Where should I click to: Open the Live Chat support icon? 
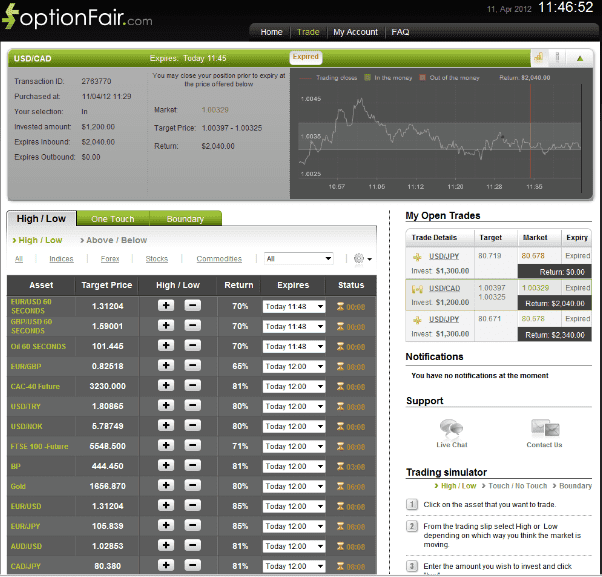[452, 428]
